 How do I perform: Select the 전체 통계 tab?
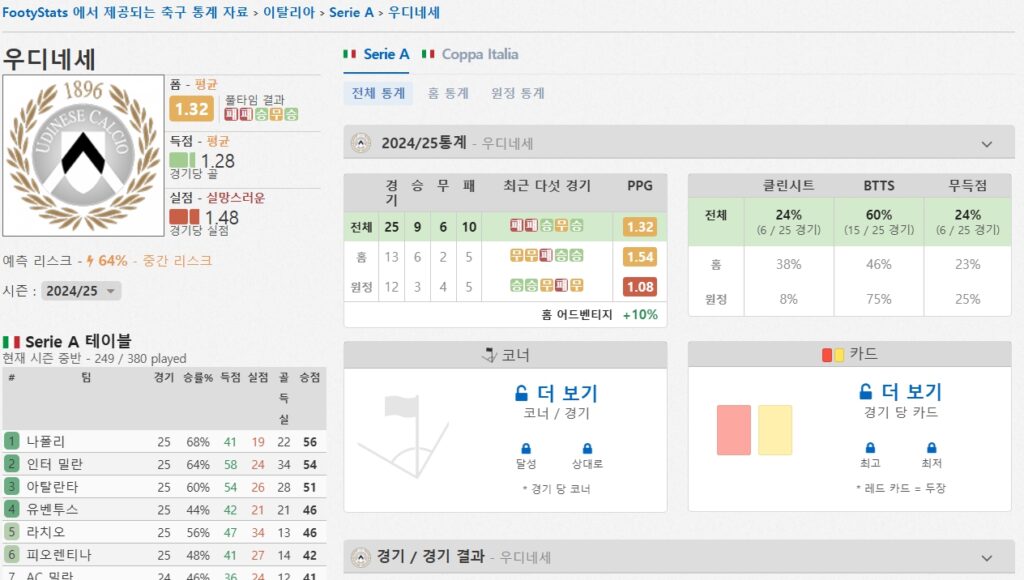click(378, 93)
